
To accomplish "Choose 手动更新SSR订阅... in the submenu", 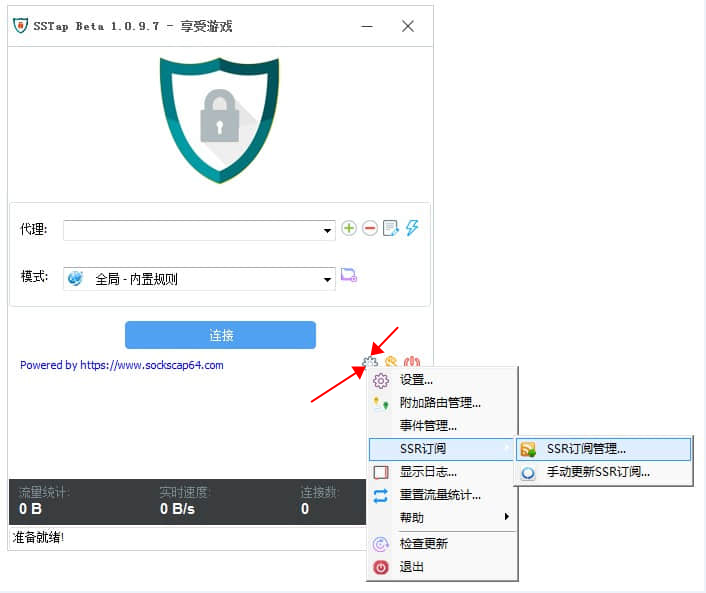I will tap(603, 472).
